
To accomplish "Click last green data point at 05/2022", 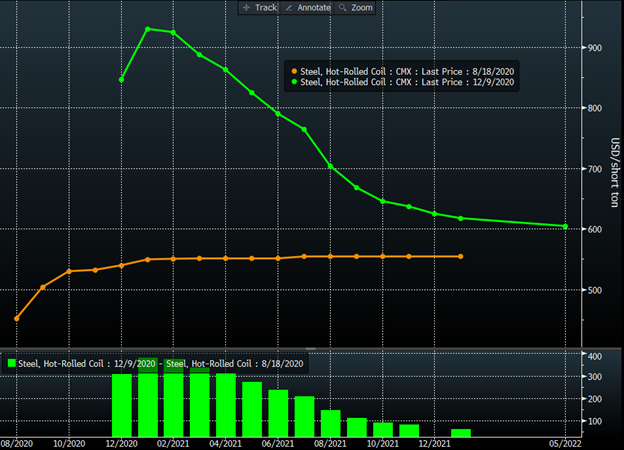I will 565,226.
